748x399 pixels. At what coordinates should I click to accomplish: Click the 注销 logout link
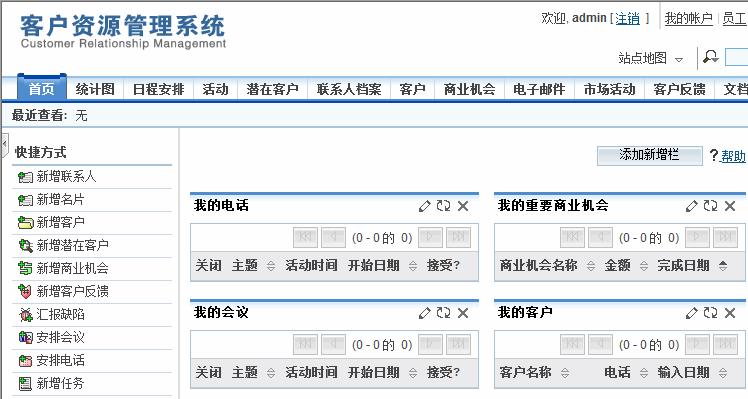[x=627, y=19]
